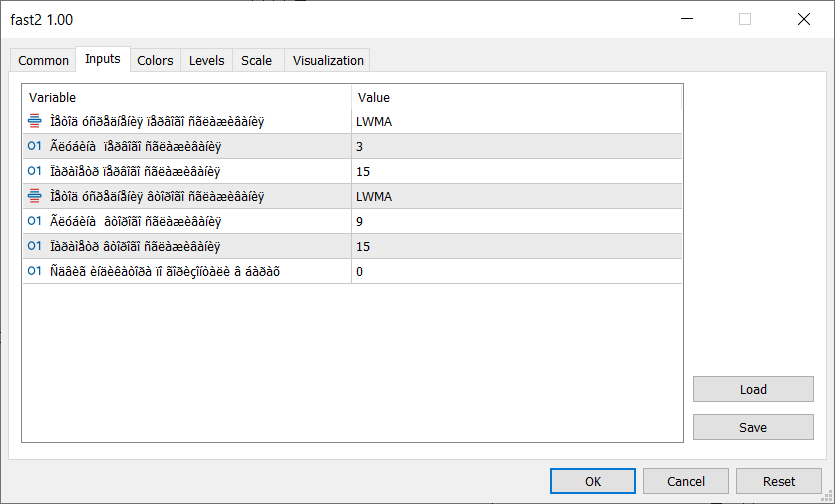Screen dimensions: 835x504
Task: Click the enum icon beside the 'âòîðîãî' LWMA row
Action: [x=35, y=196]
